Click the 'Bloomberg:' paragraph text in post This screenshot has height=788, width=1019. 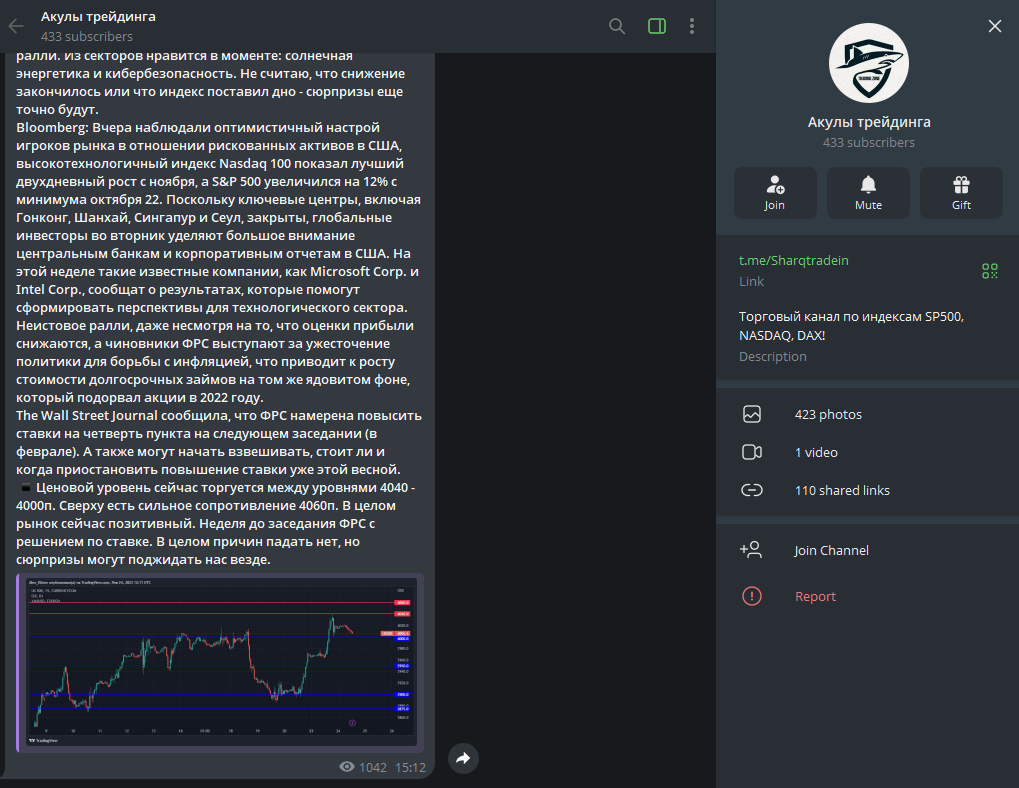(218, 262)
